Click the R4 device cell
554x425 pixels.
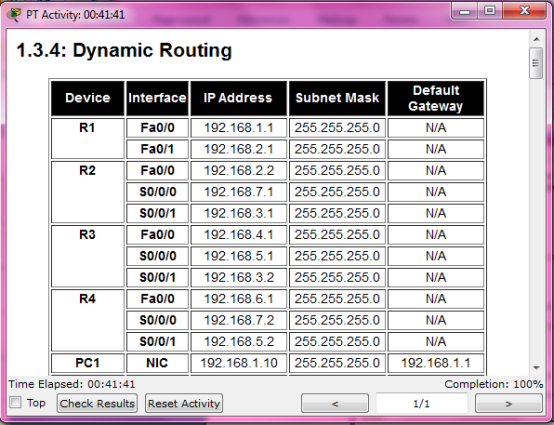coord(88,320)
